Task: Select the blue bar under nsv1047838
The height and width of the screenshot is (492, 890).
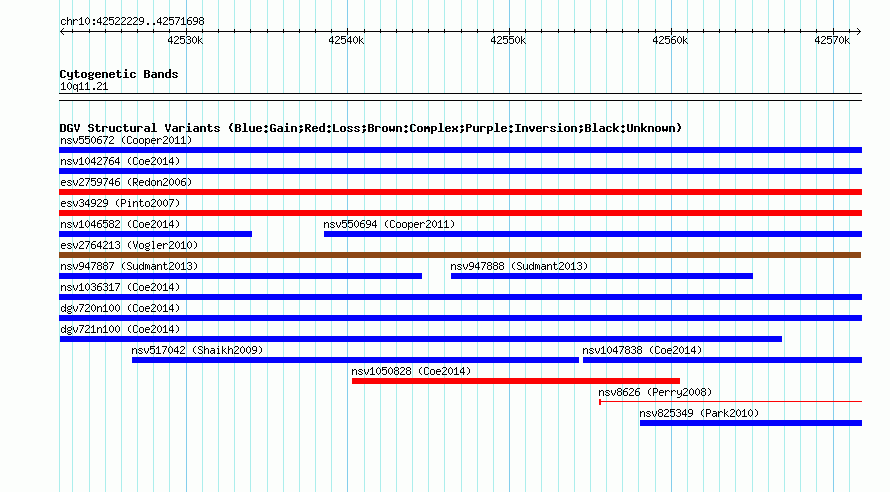Action: 723,360
